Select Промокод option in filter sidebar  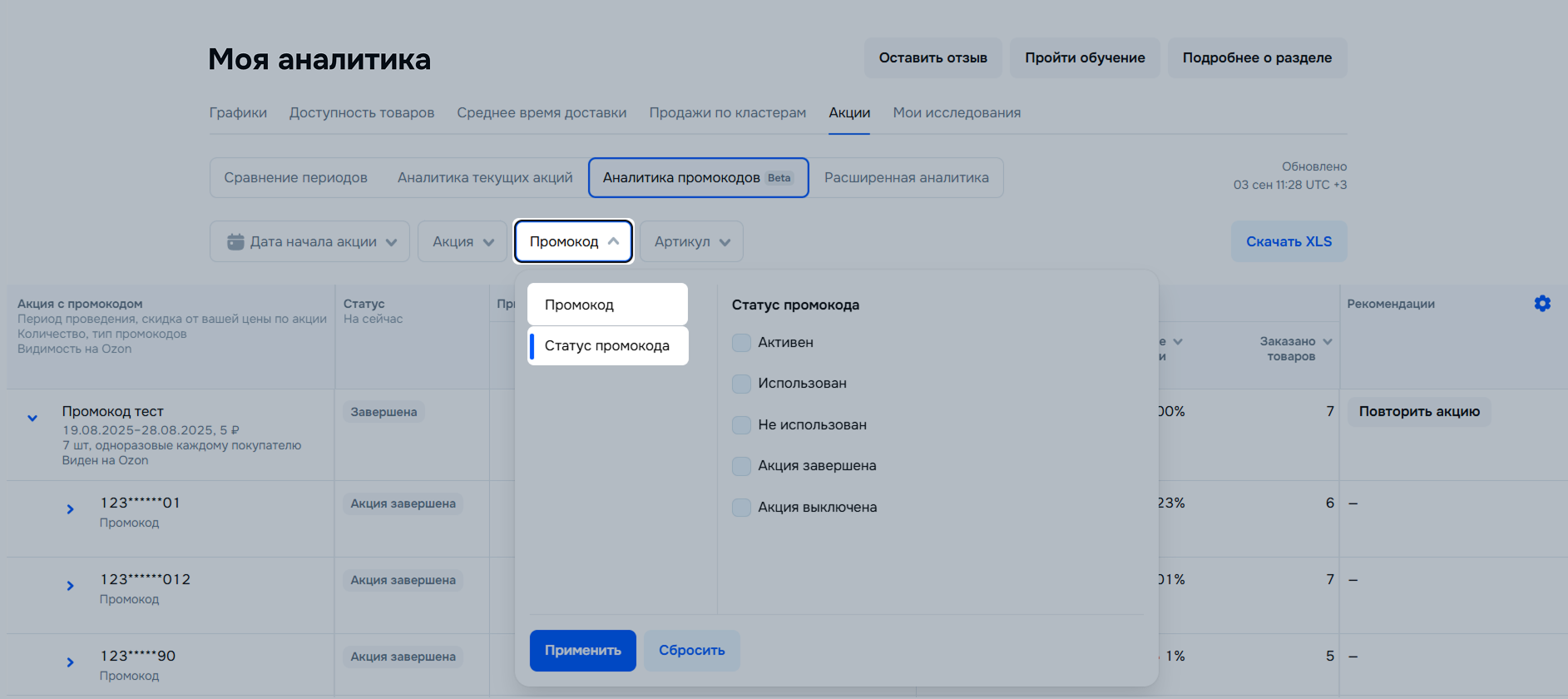(x=607, y=305)
